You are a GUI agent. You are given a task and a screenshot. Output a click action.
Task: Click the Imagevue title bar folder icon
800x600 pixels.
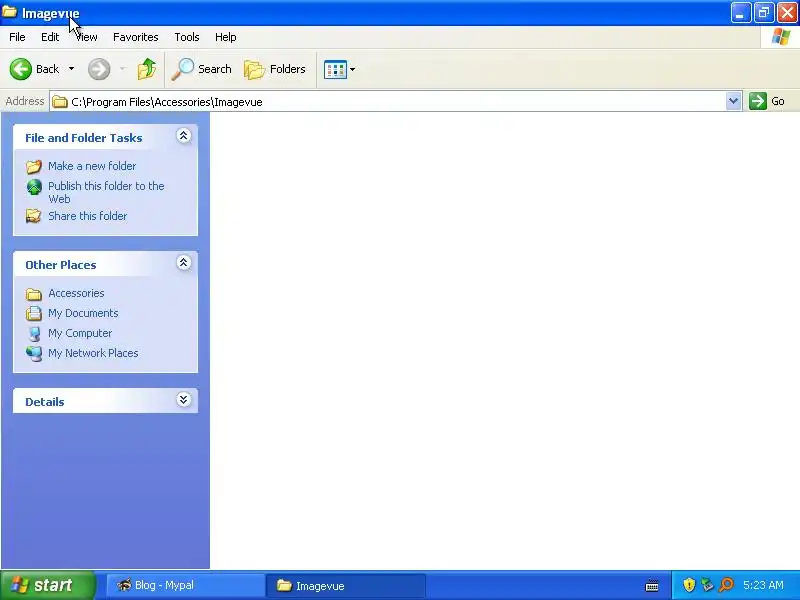9,11
